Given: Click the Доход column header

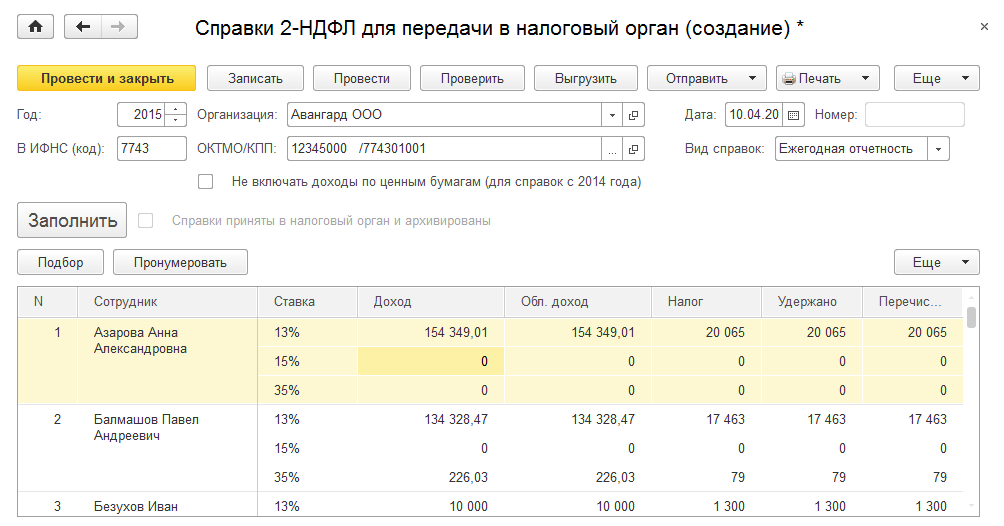Looking at the screenshot, I should (x=431, y=302).
